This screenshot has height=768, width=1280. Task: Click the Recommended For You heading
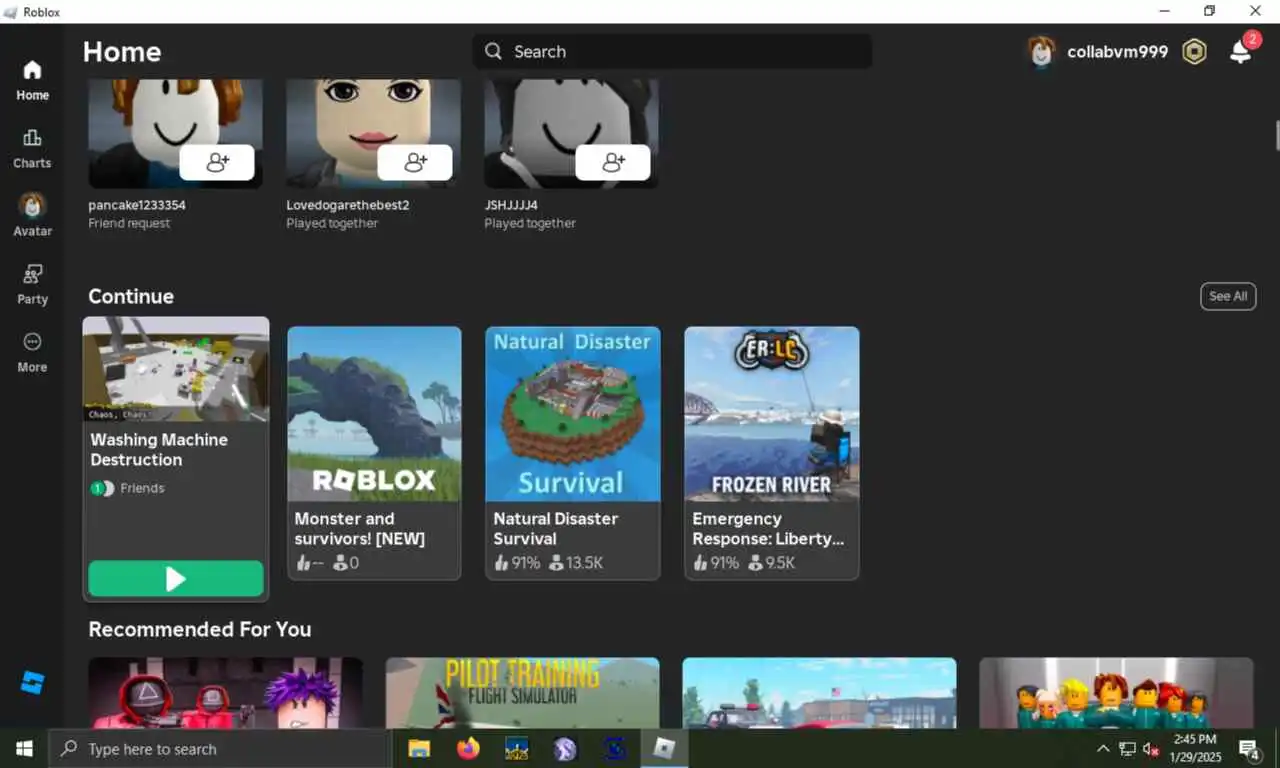(200, 629)
